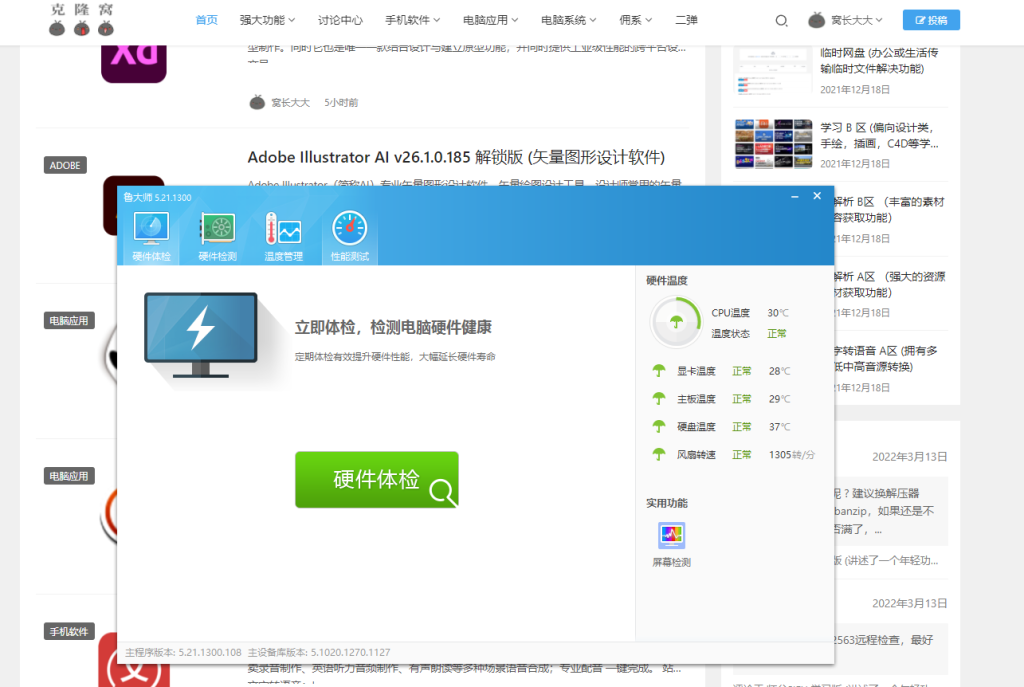Click the 鲁大师 5.21.1300 window title
Screen dimensions: 1024x687
tap(157, 197)
